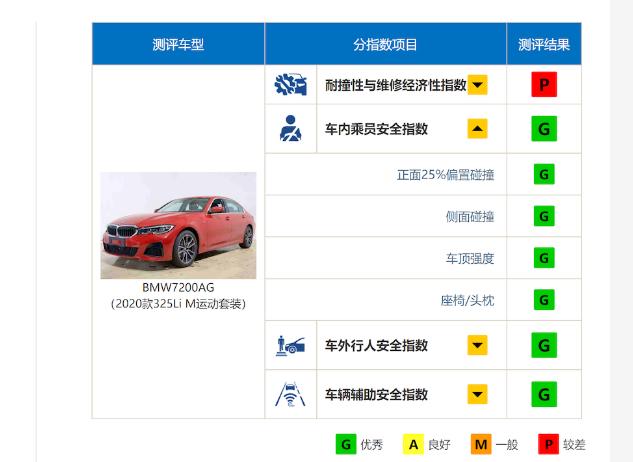
Task: Click the red P rating for 耐撞性与维修经济性指数
Action: point(544,84)
